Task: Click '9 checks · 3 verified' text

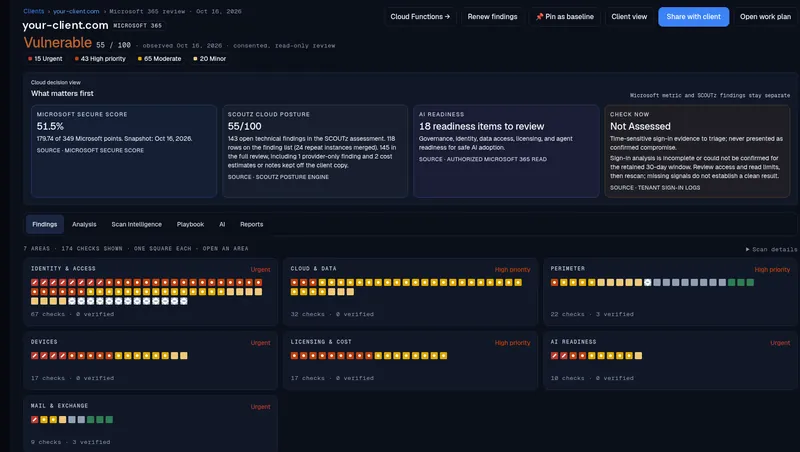Action: pyautogui.click(x=70, y=442)
